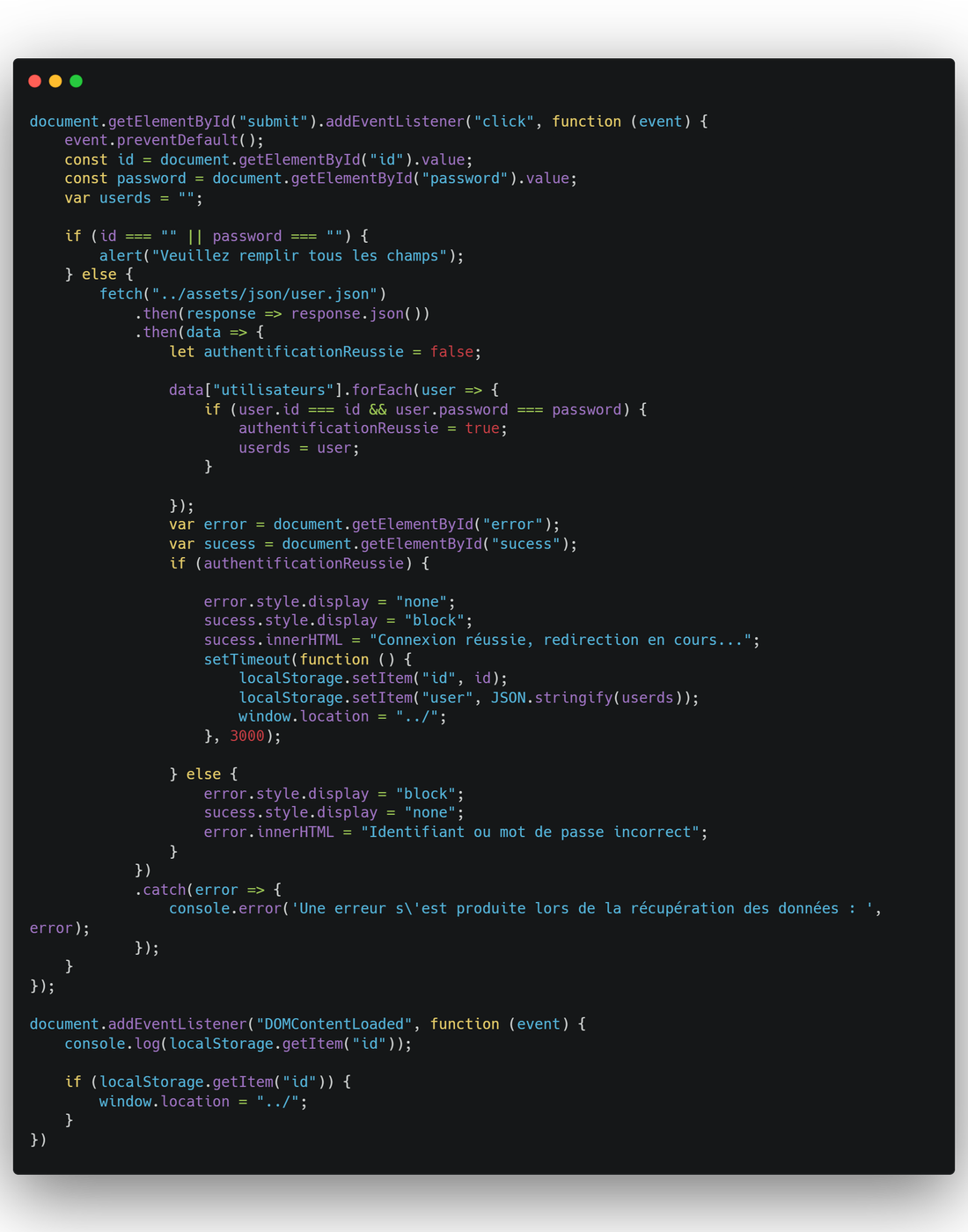Click the JSON.stringify call

[x=551, y=698]
